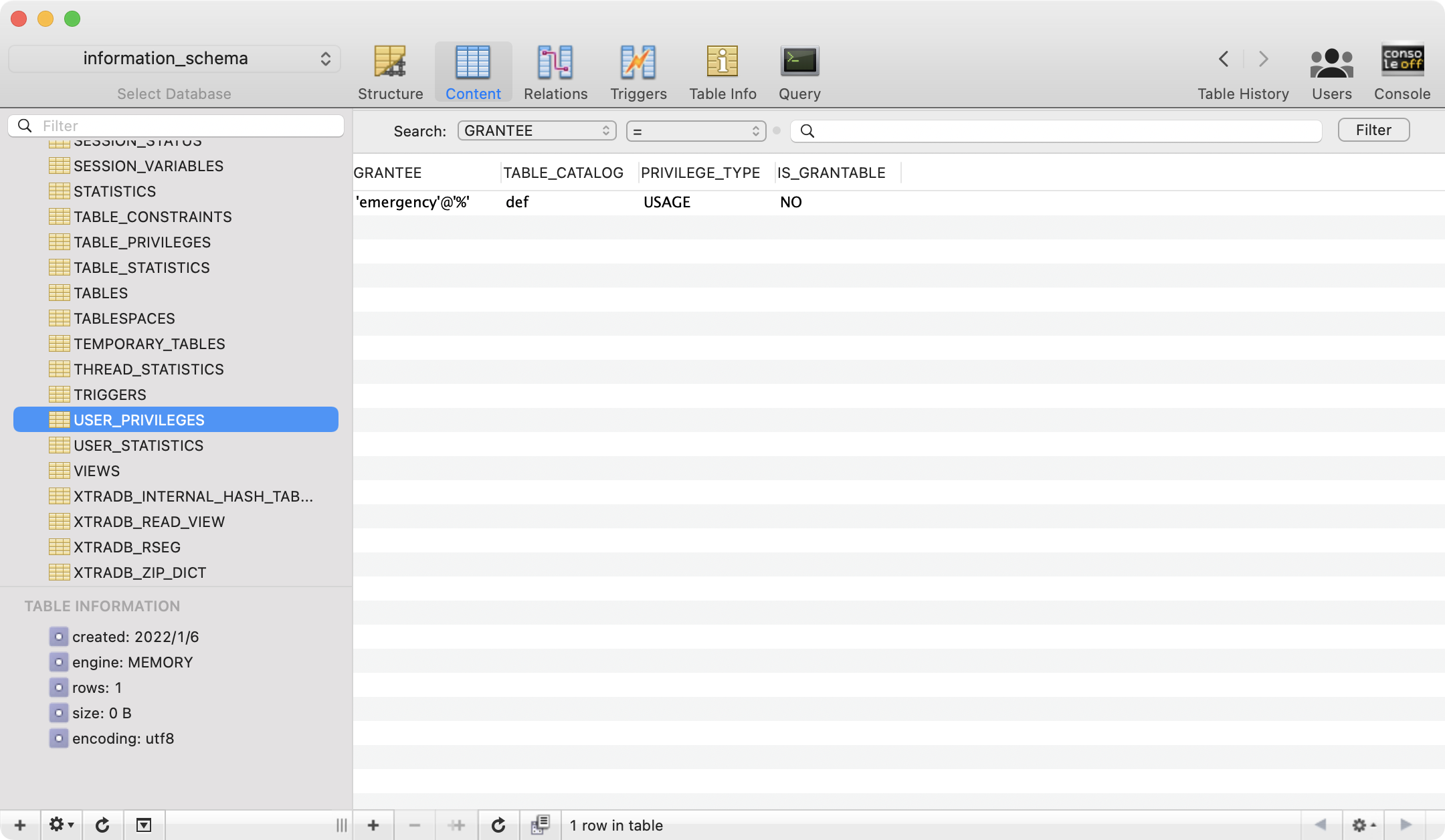Toggle multiple filter rules icon
Viewport: 1445px width, 840px height.
[541, 825]
